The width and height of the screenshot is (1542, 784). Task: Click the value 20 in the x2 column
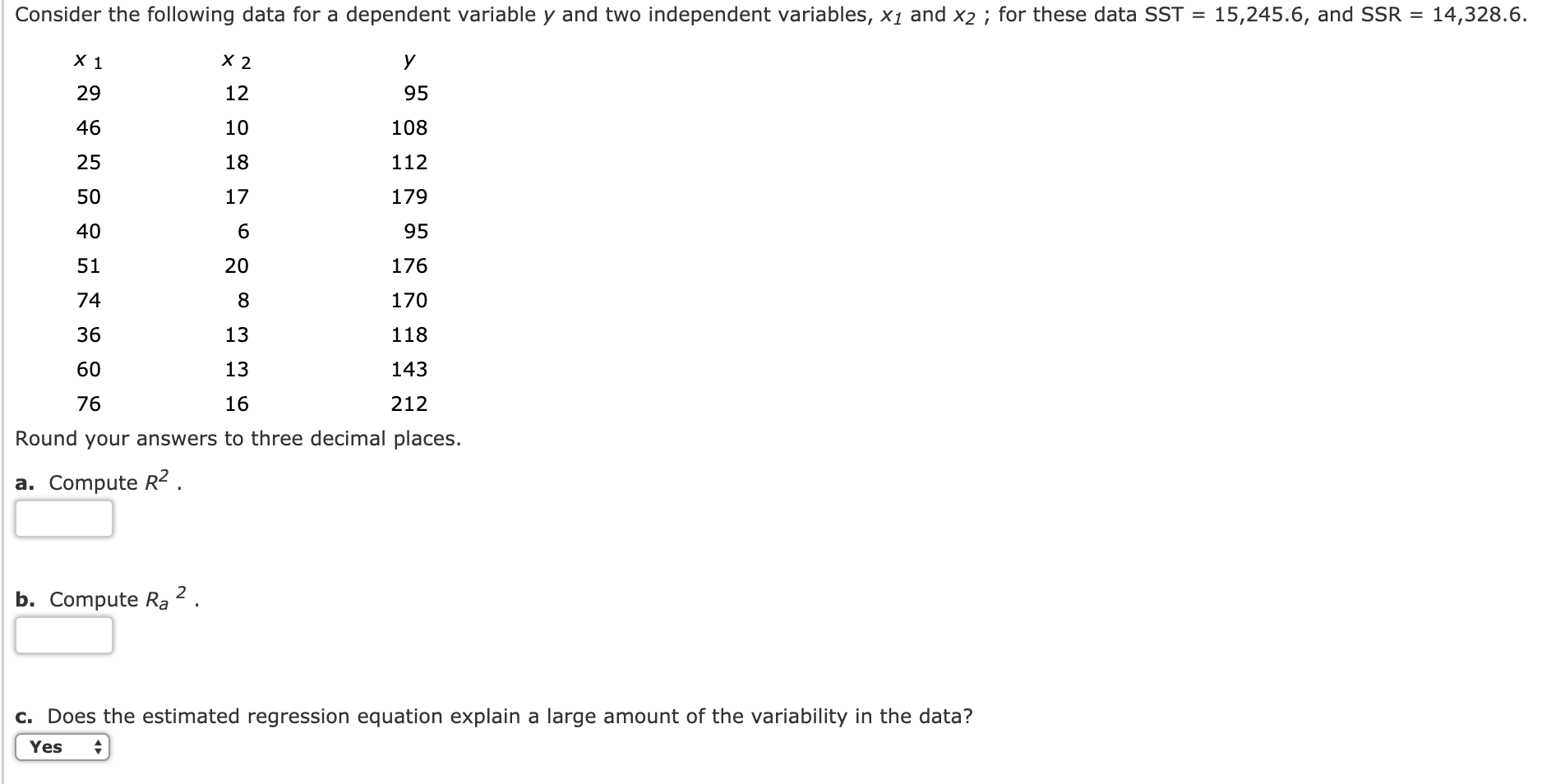tap(237, 265)
